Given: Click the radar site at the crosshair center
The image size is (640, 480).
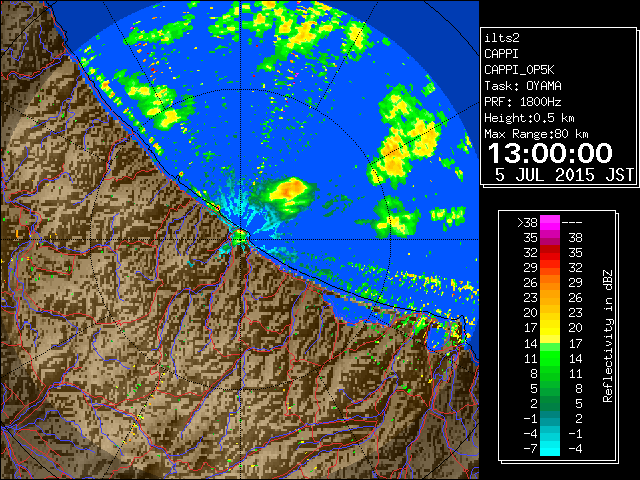Looking at the screenshot, I should tap(241, 239).
